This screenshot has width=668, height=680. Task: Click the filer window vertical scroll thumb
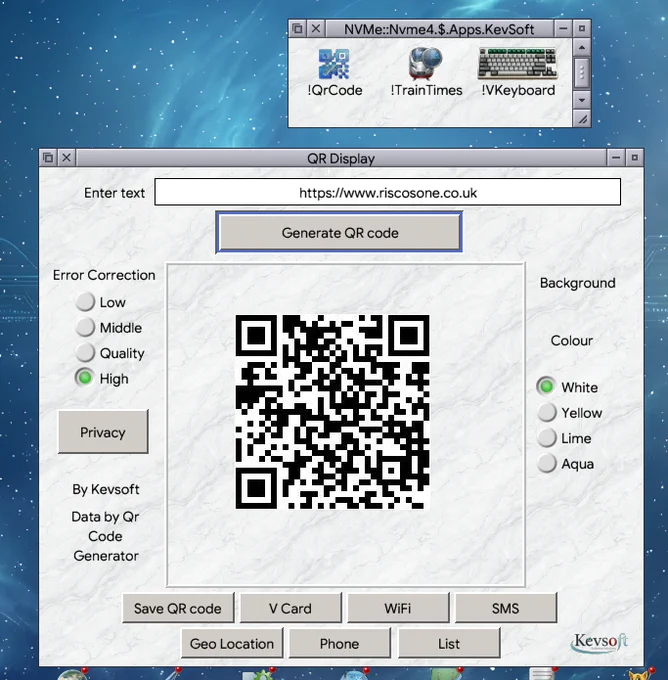[582, 73]
